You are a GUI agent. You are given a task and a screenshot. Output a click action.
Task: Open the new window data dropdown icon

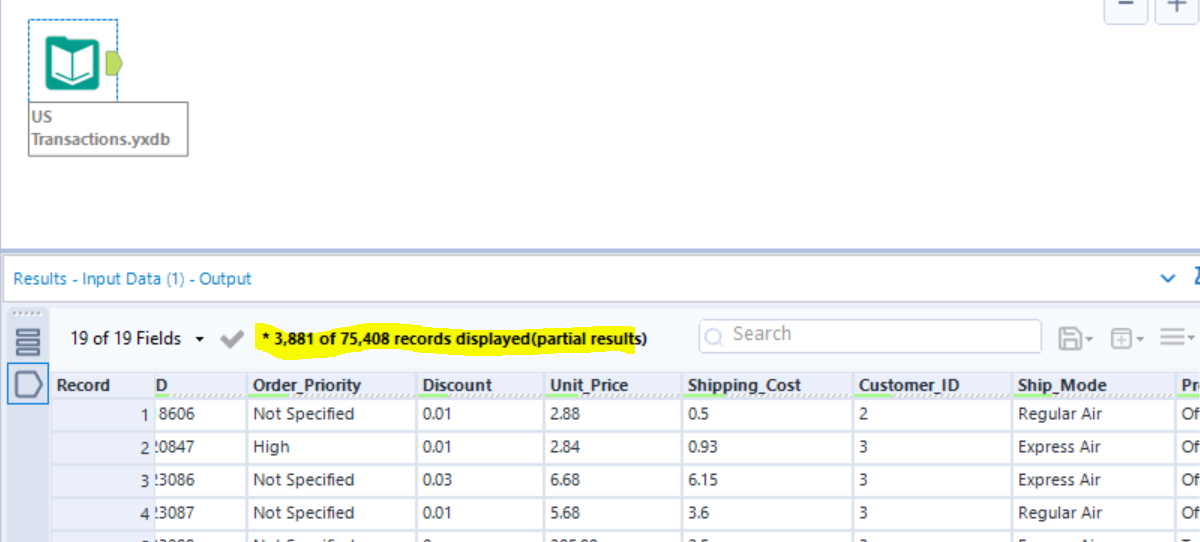click(1127, 339)
